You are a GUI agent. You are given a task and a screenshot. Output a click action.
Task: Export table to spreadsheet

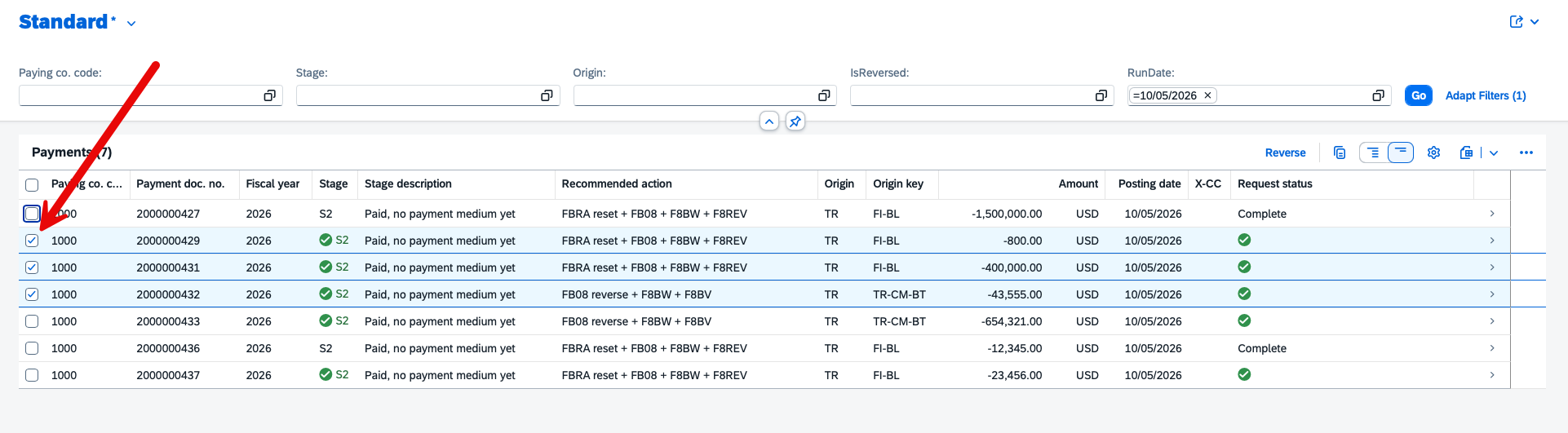pyautogui.click(x=1466, y=152)
